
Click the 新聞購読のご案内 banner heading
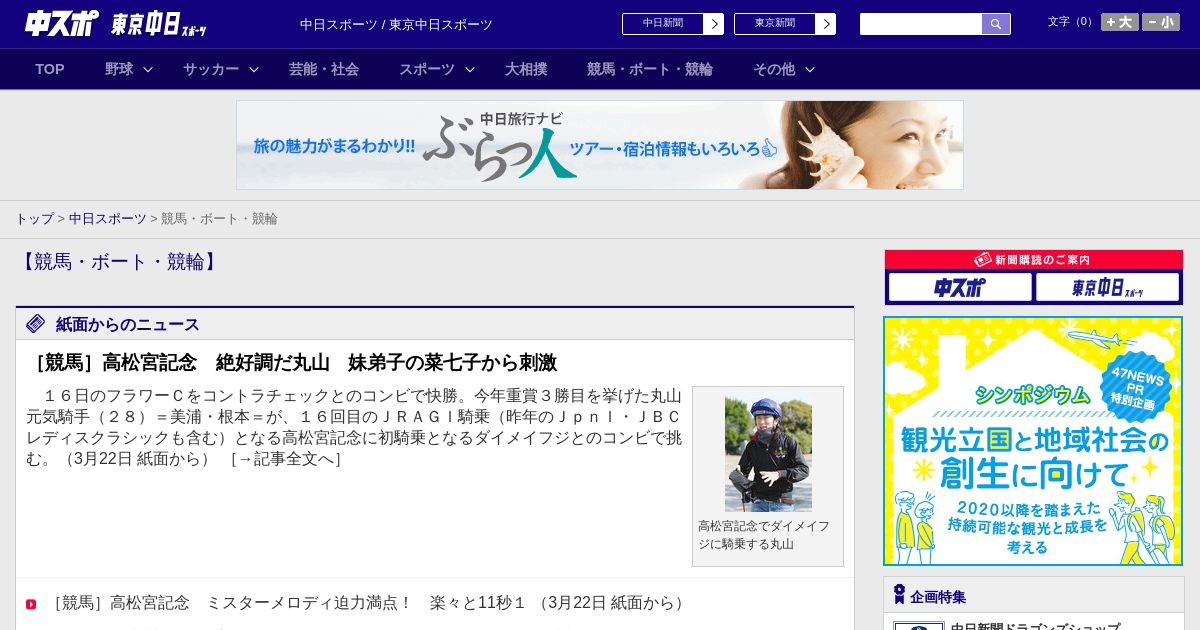[x=1034, y=259]
